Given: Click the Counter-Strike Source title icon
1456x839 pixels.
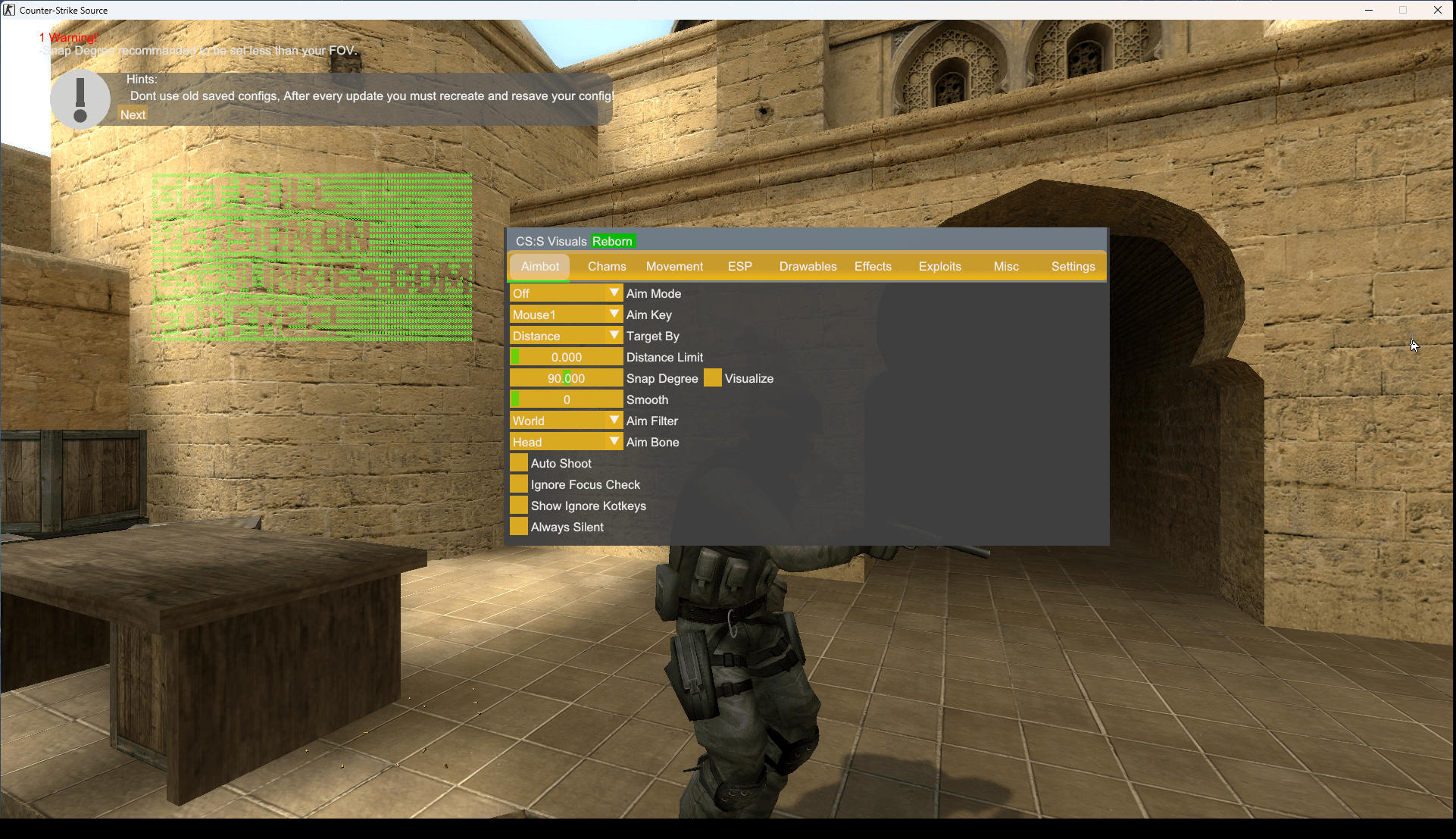Looking at the screenshot, I should coord(9,10).
